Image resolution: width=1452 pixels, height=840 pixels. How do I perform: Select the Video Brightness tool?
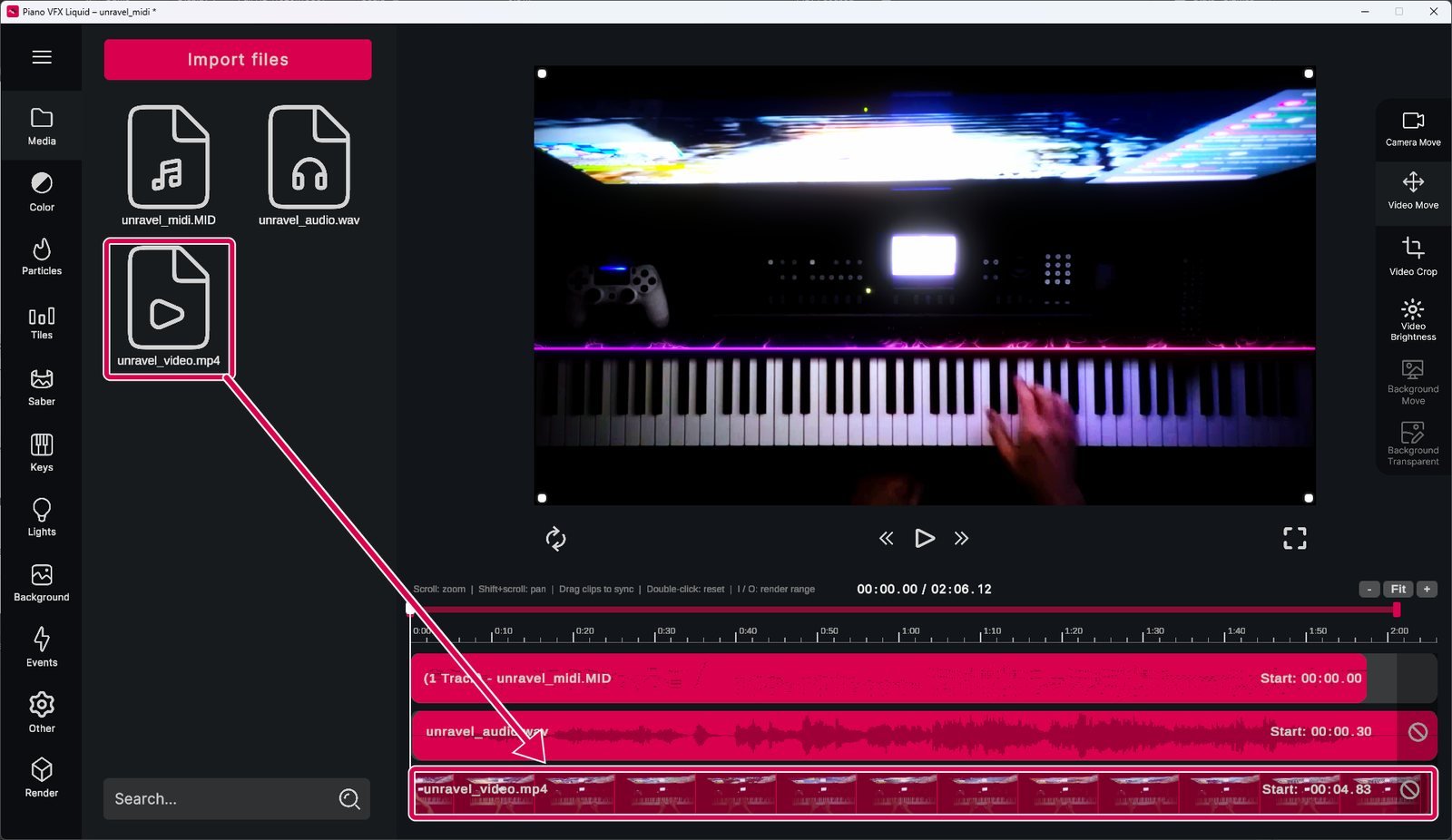1413,319
